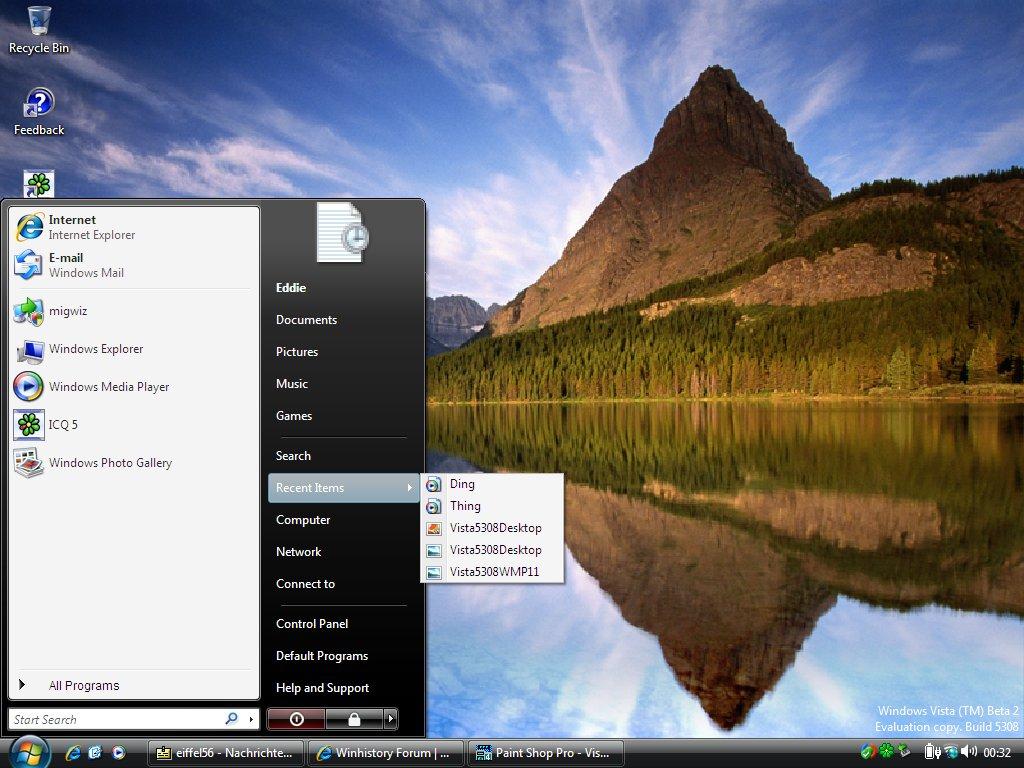1024x768 pixels.
Task: Open Vista5308WMP11 from Recent Items
Action: (x=494, y=572)
